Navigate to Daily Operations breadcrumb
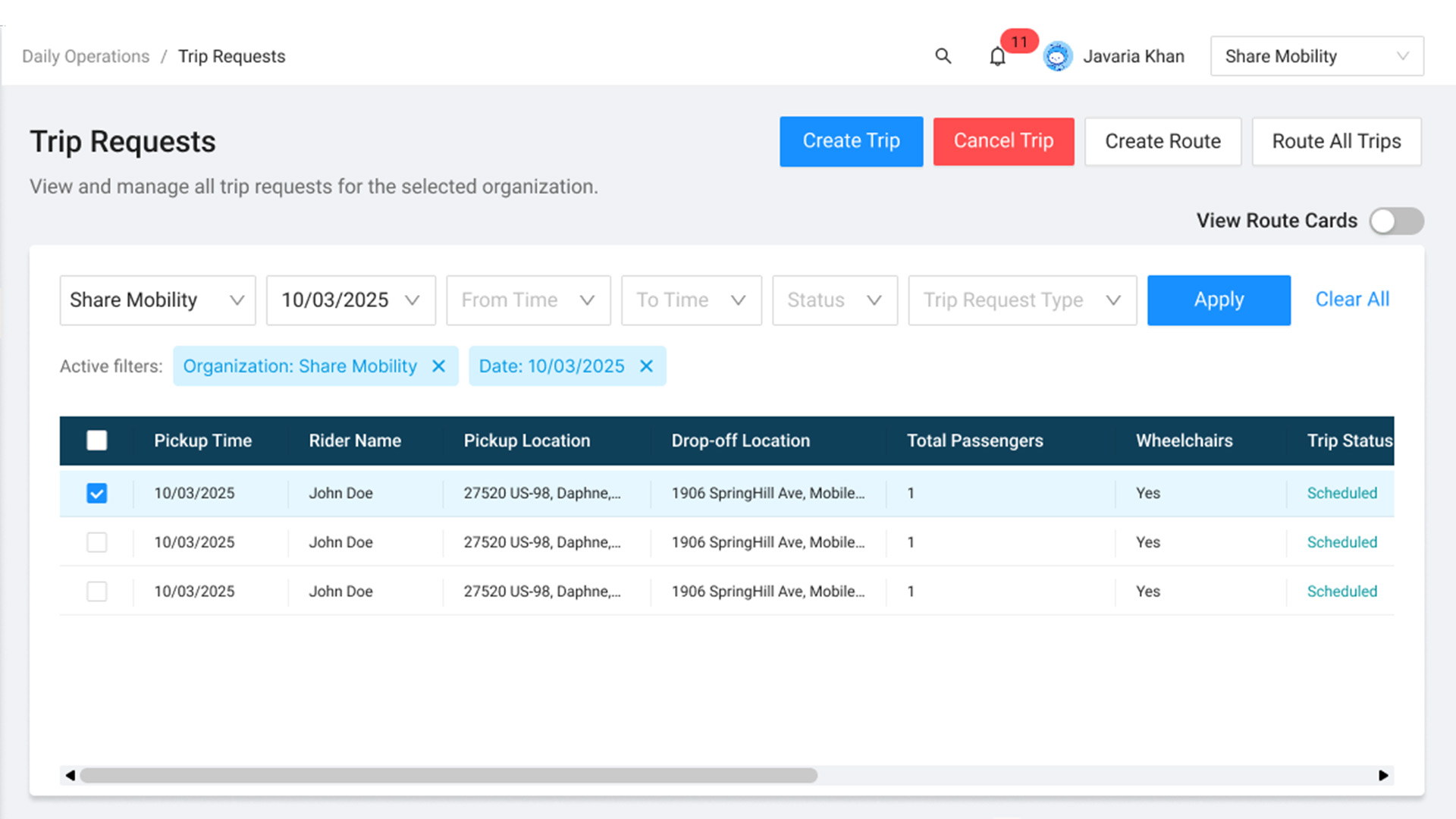The image size is (1456, 819). tap(85, 55)
